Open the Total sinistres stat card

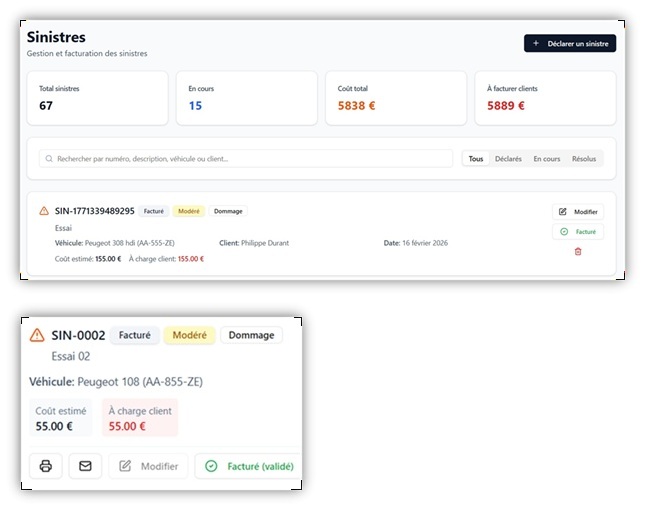[97, 98]
